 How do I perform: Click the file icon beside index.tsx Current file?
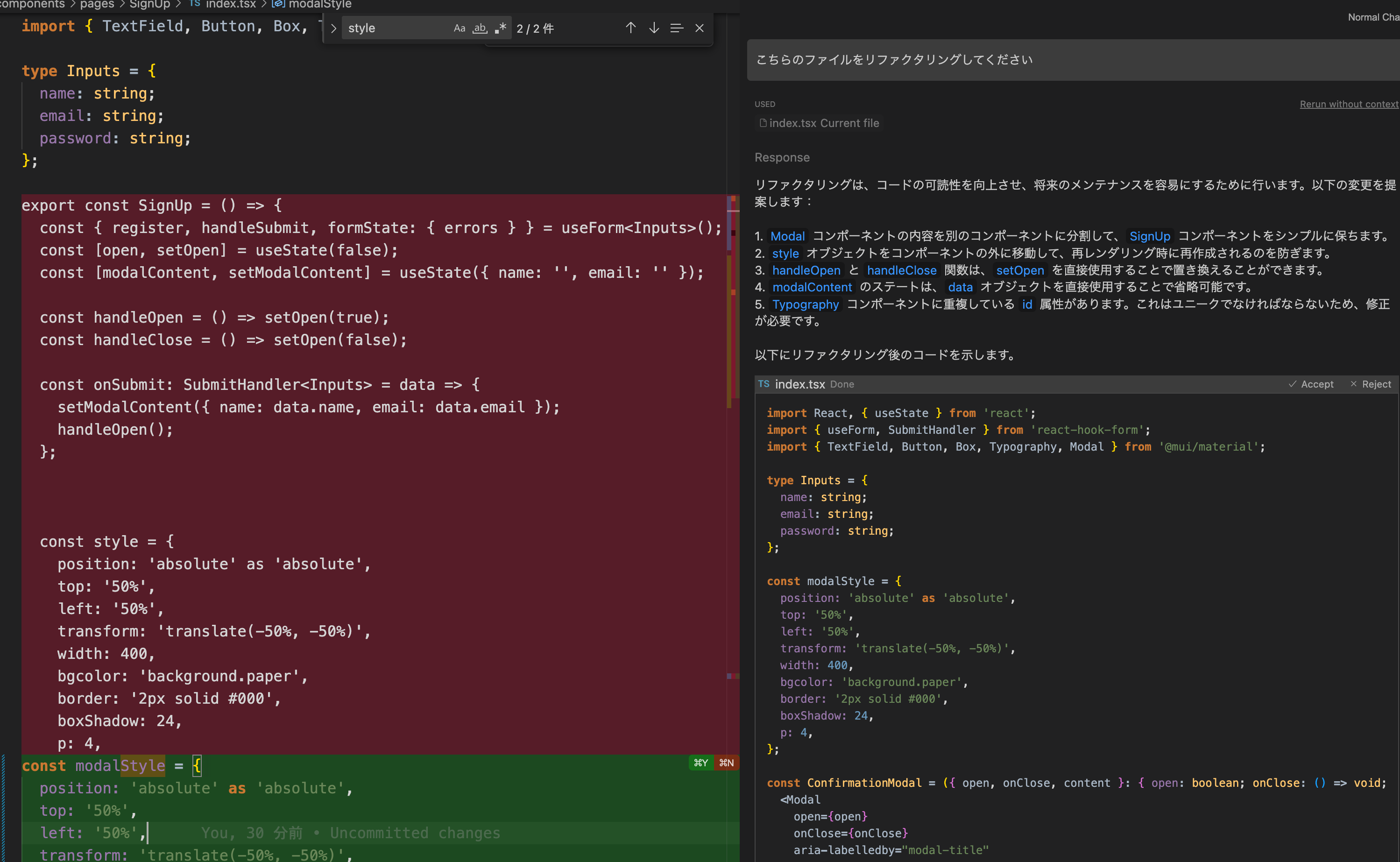(763, 123)
